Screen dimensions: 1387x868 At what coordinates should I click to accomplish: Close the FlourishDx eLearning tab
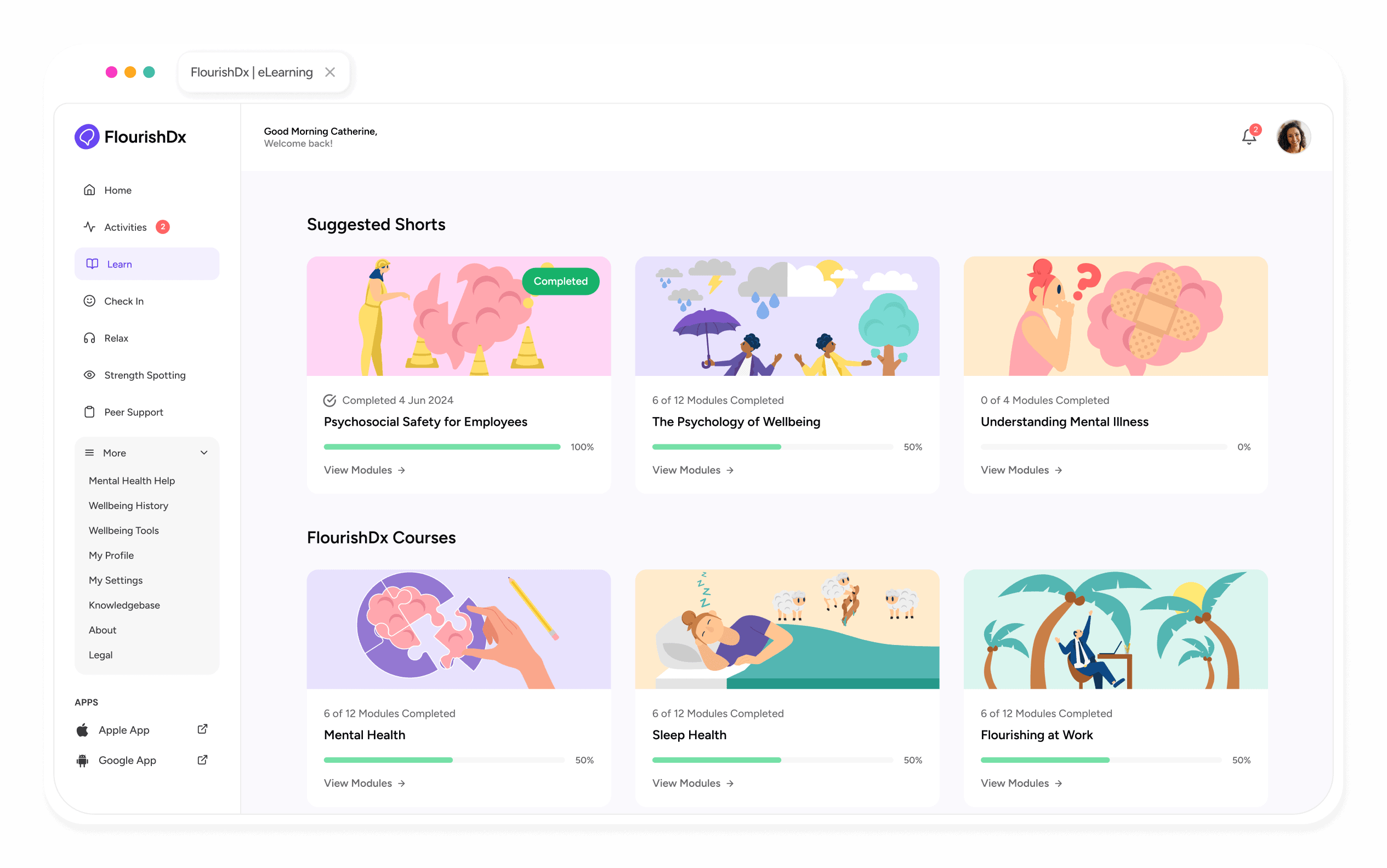click(x=329, y=72)
